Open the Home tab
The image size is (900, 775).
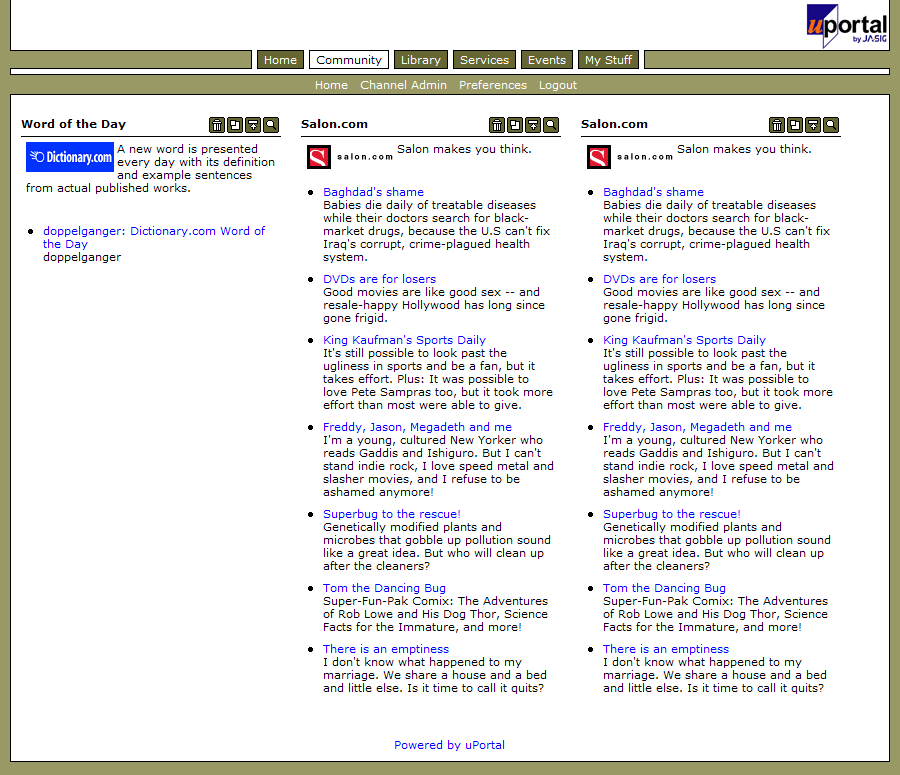pyautogui.click(x=280, y=60)
